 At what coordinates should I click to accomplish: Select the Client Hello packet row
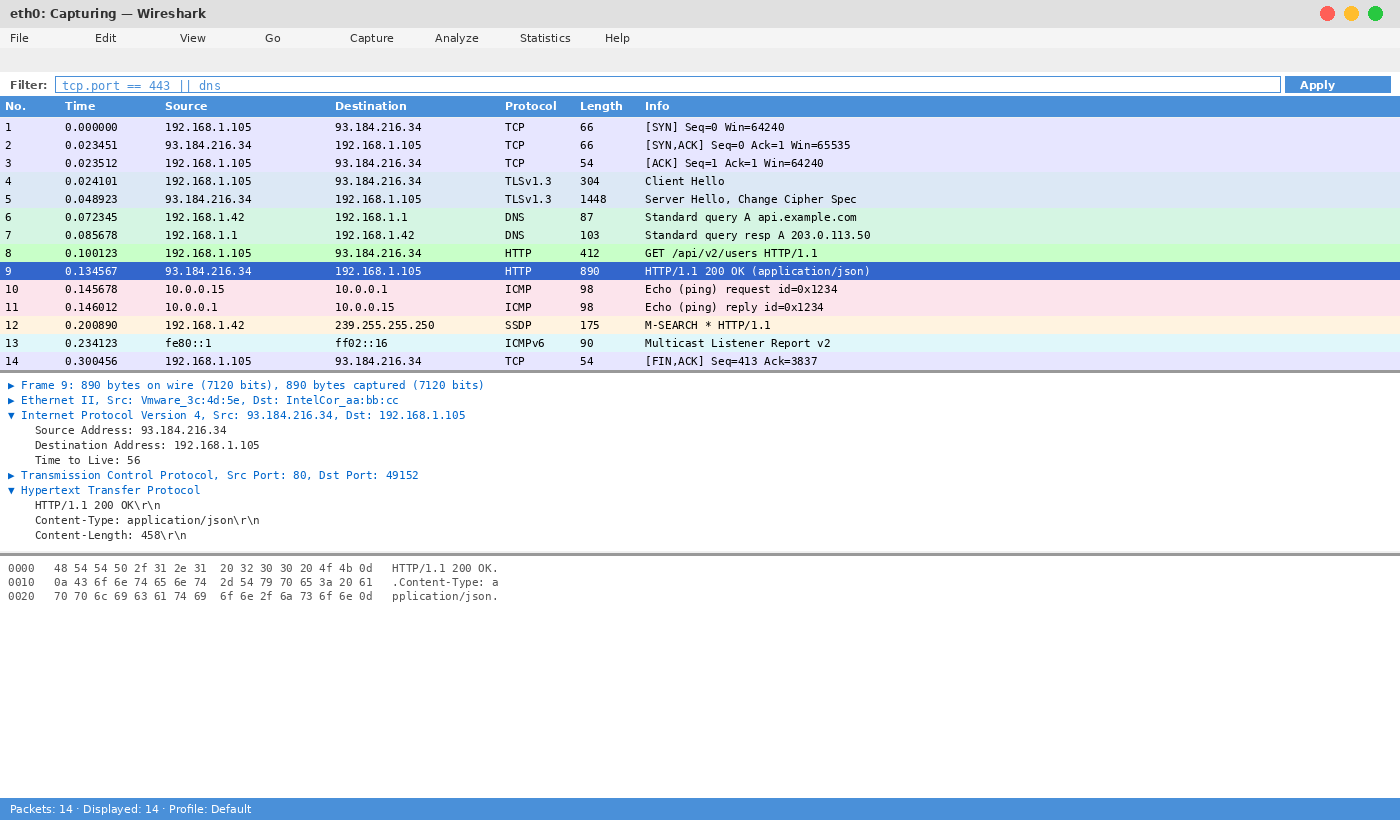(700, 181)
